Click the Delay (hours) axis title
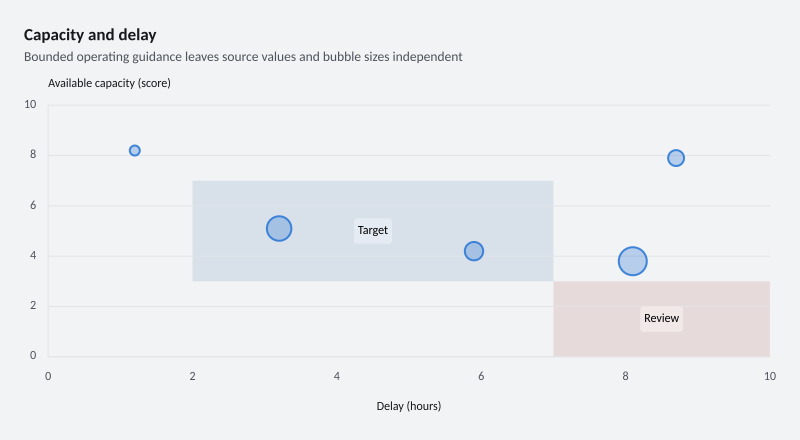This screenshot has width=800, height=440. [x=409, y=406]
